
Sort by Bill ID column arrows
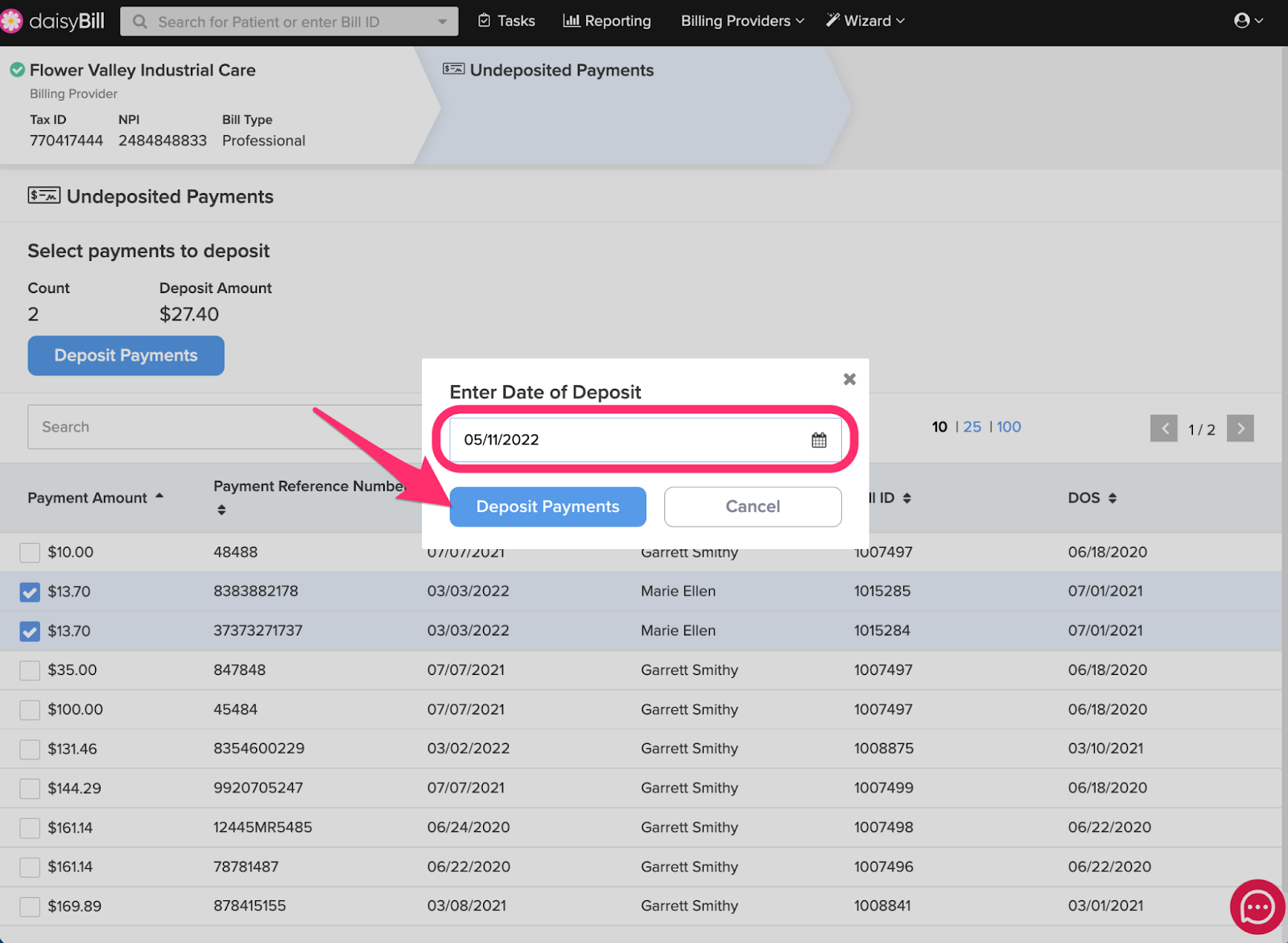point(907,498)
